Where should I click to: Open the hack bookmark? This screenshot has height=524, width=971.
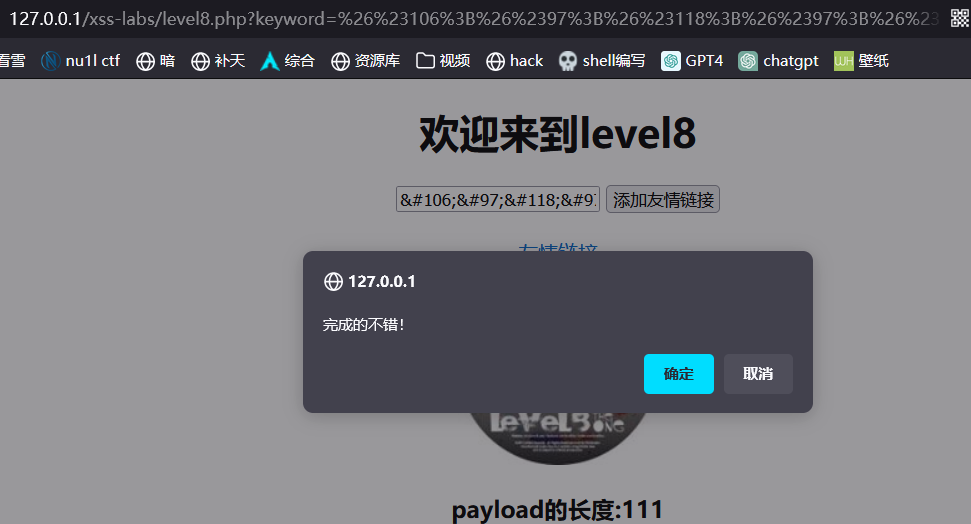(514, 61)
